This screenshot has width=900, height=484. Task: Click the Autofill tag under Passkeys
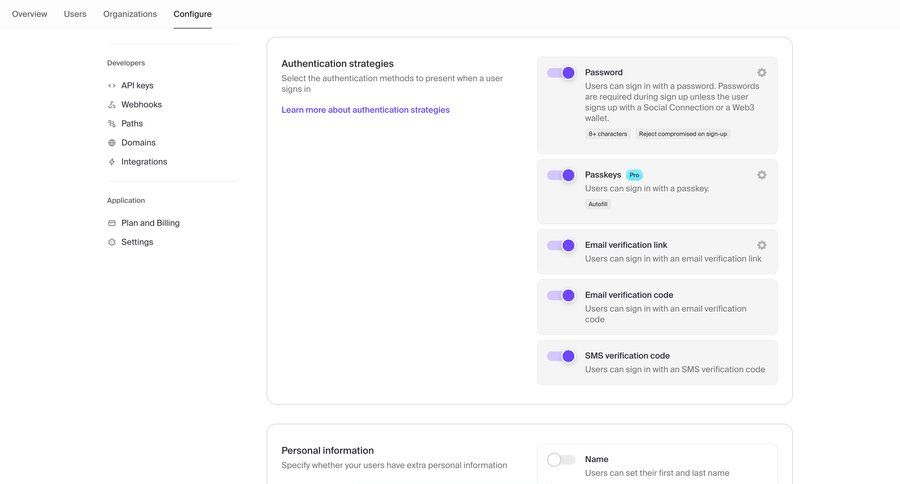(x=598, y=204)
